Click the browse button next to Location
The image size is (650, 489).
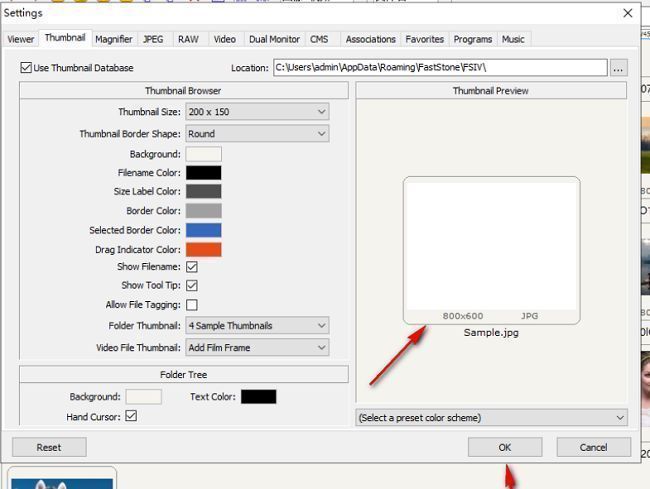[x=619, y=68]
